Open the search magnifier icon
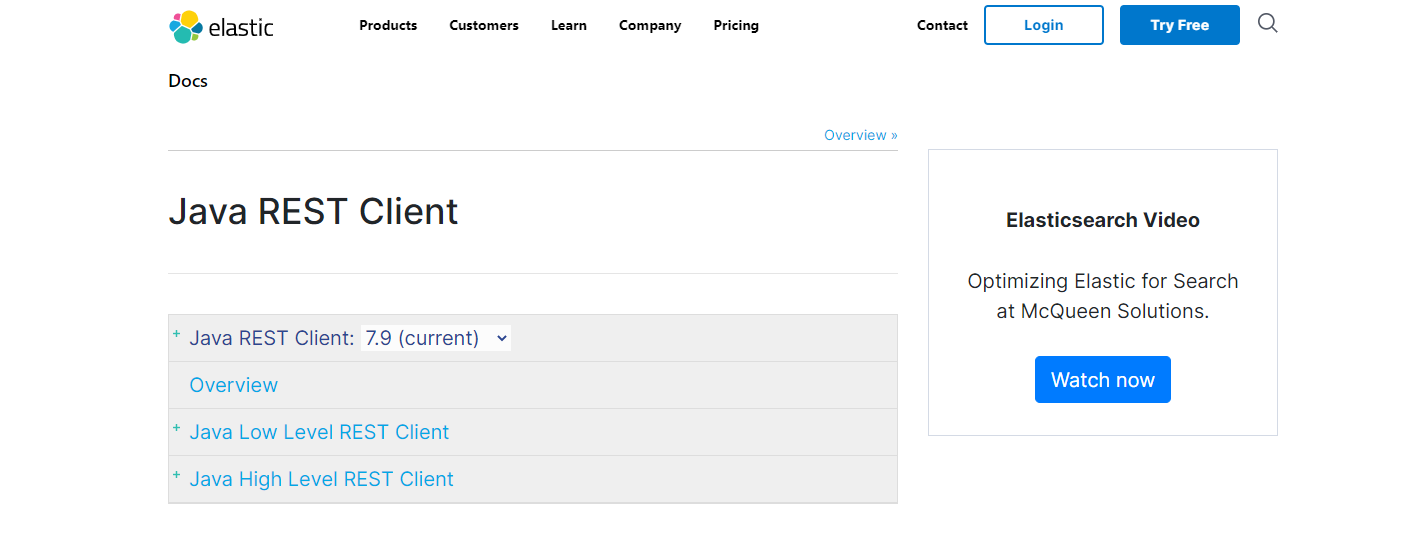Image resolution: width=1417 pixels, height=539 pixels. pyautogui.click(x=1267, y=24)
